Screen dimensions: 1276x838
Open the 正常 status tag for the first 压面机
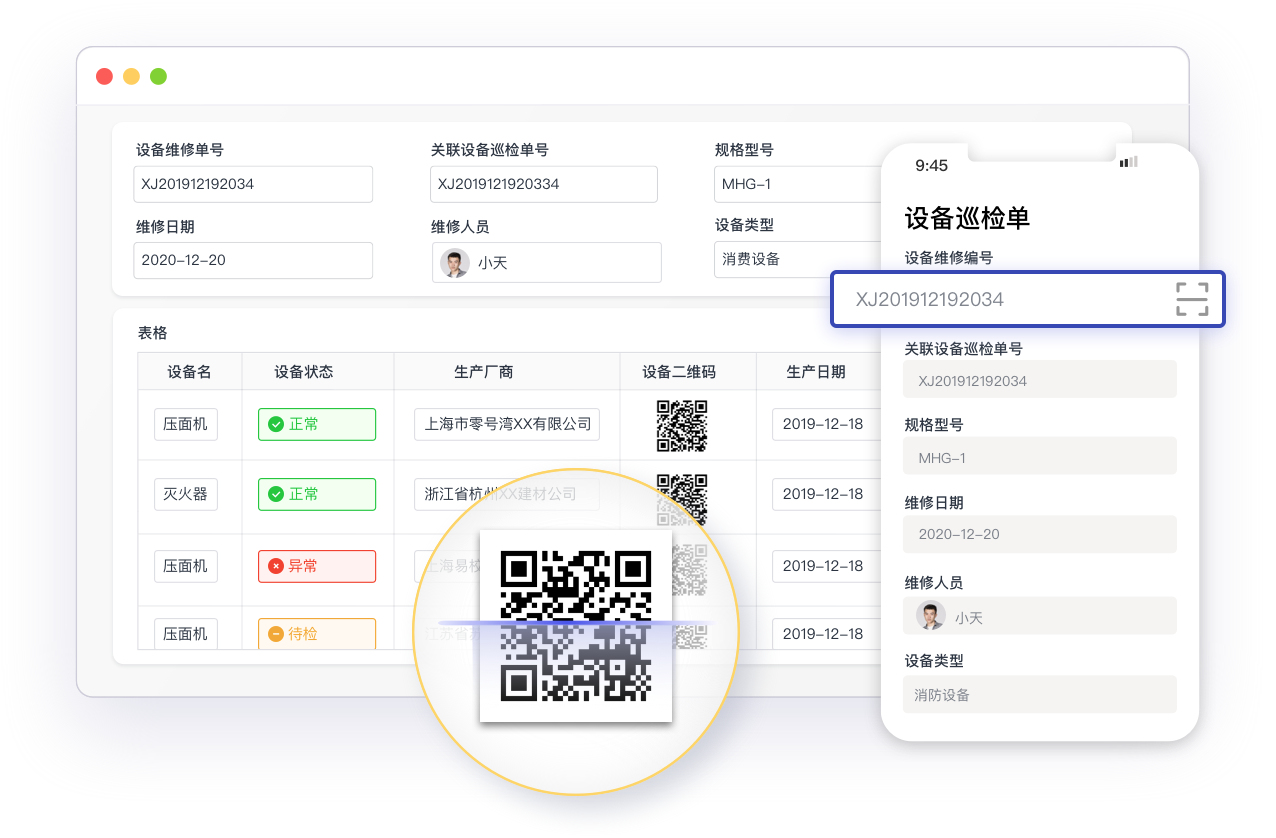(317, 424)
